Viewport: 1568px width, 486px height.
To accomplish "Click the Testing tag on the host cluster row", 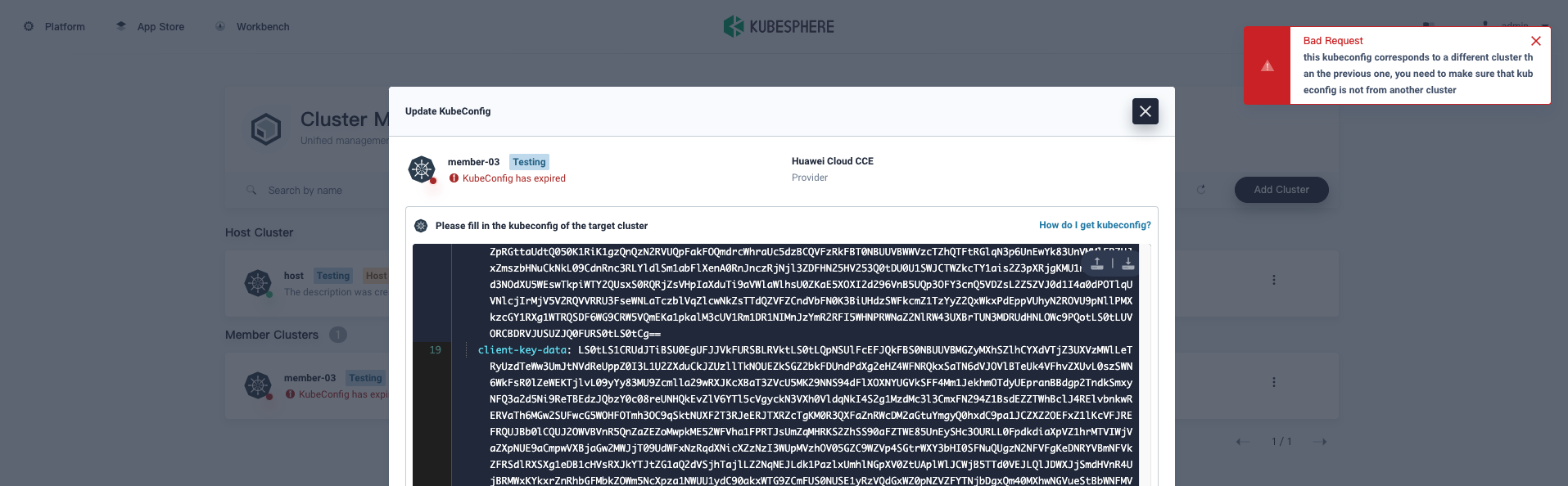I will coord(333,276).
